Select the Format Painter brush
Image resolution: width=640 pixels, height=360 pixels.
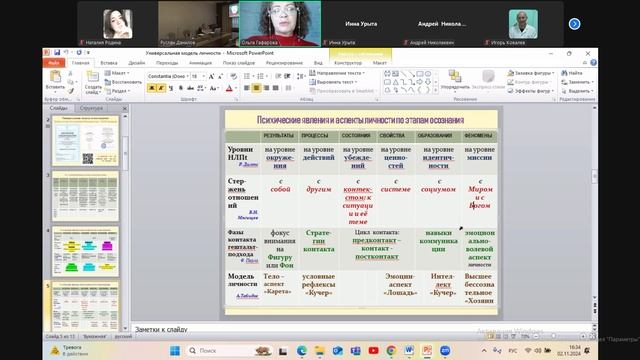70,91
